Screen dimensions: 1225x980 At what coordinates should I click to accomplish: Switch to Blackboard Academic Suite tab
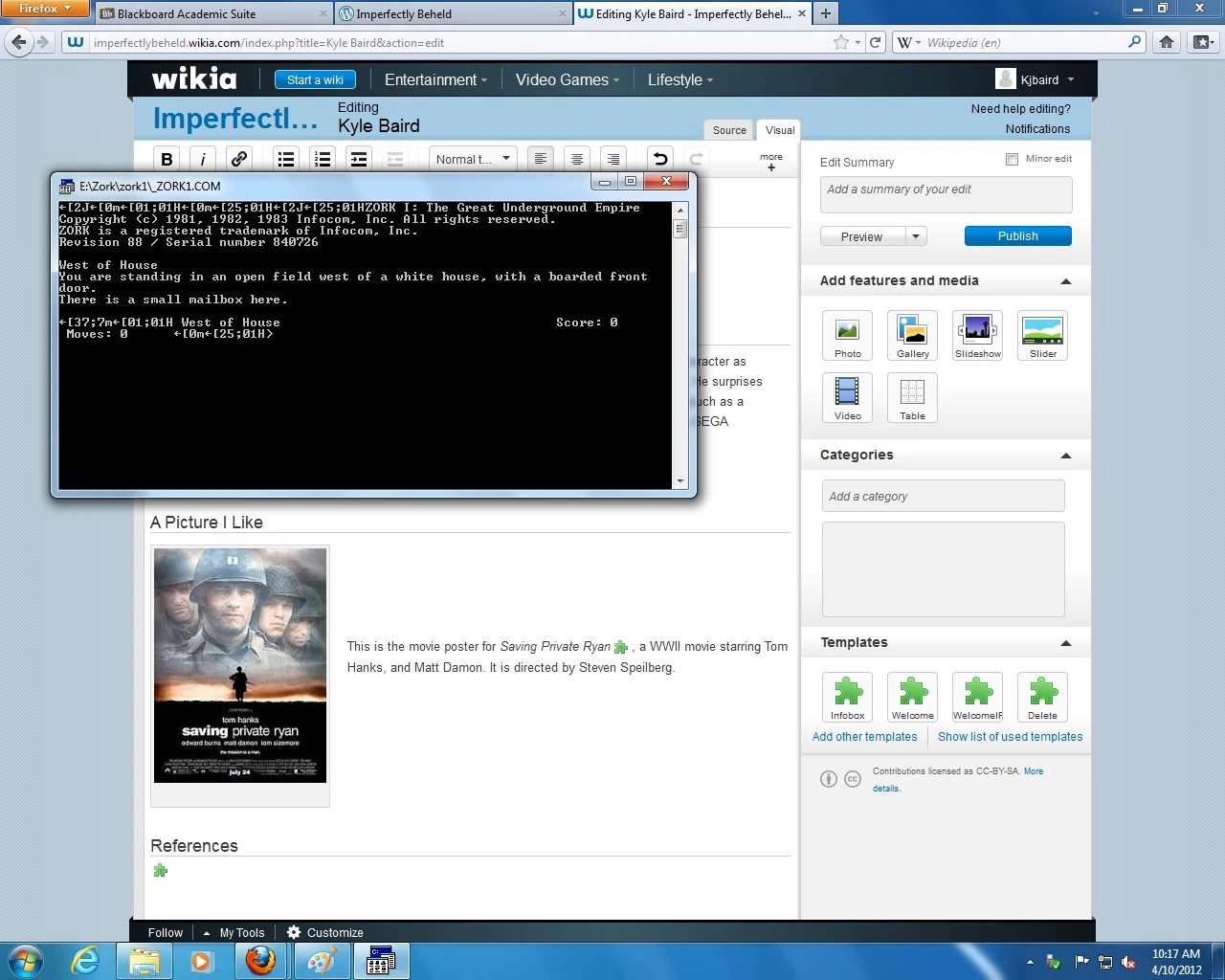tap(212, 13)
